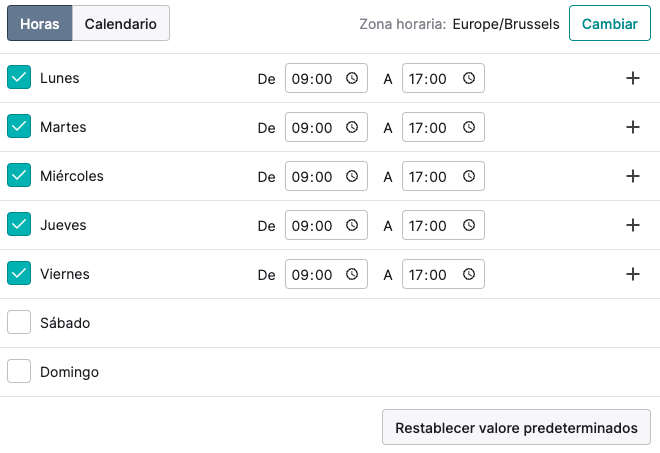Uncheck the Lunes checkbox
Image resolution: width=660 pixels, height=453 pixels.
(19, 77)
